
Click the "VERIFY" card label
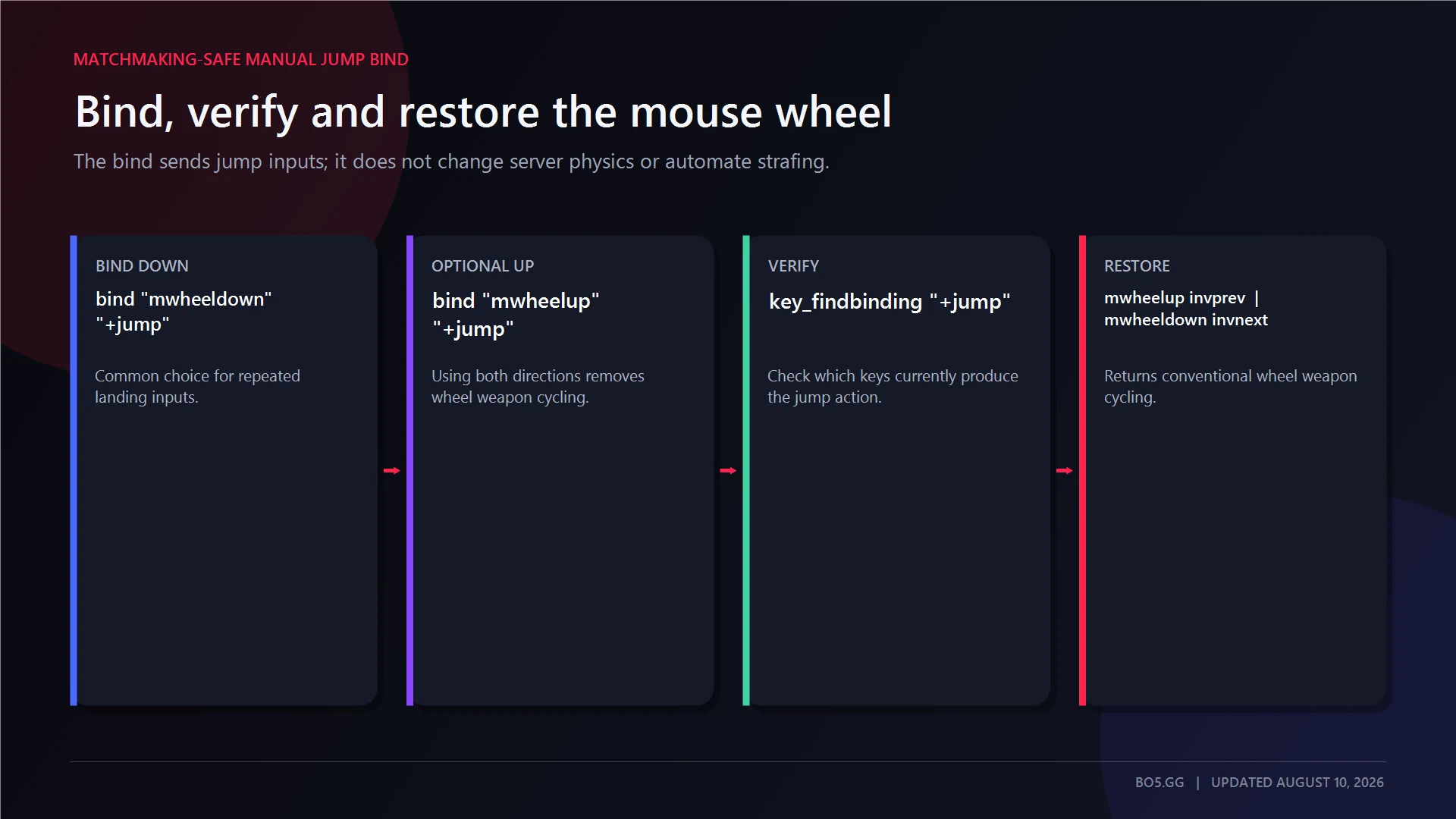[x=793, y=266]
